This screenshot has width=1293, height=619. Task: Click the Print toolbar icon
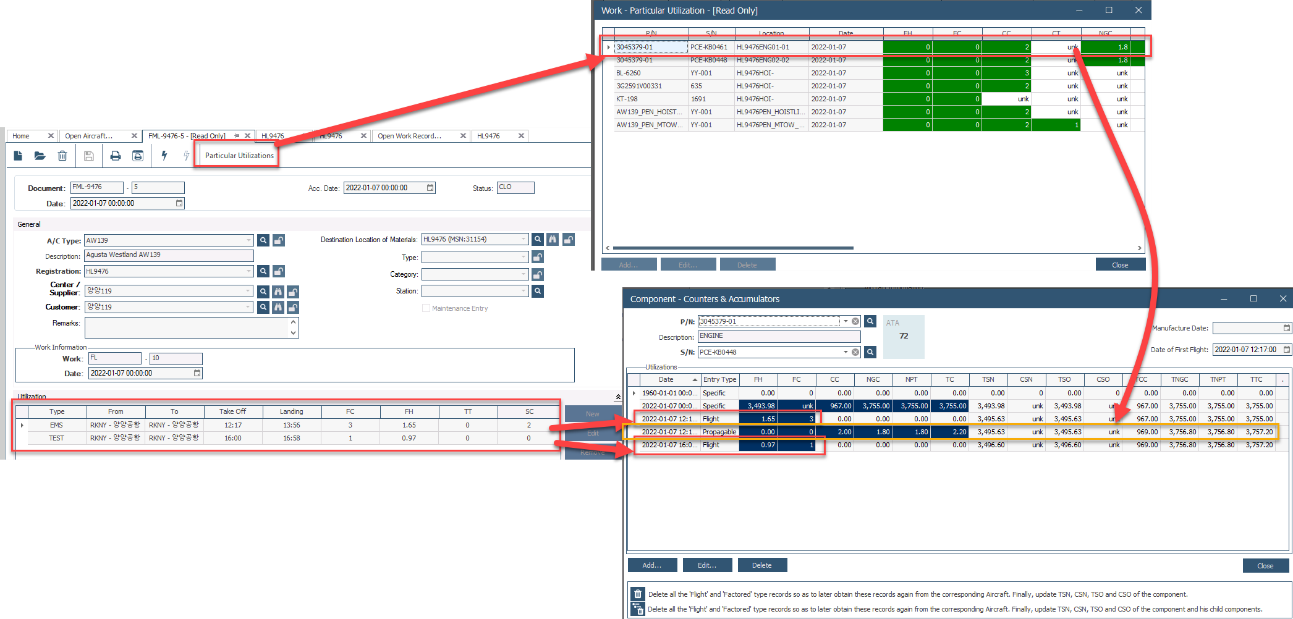click(115, 156)
